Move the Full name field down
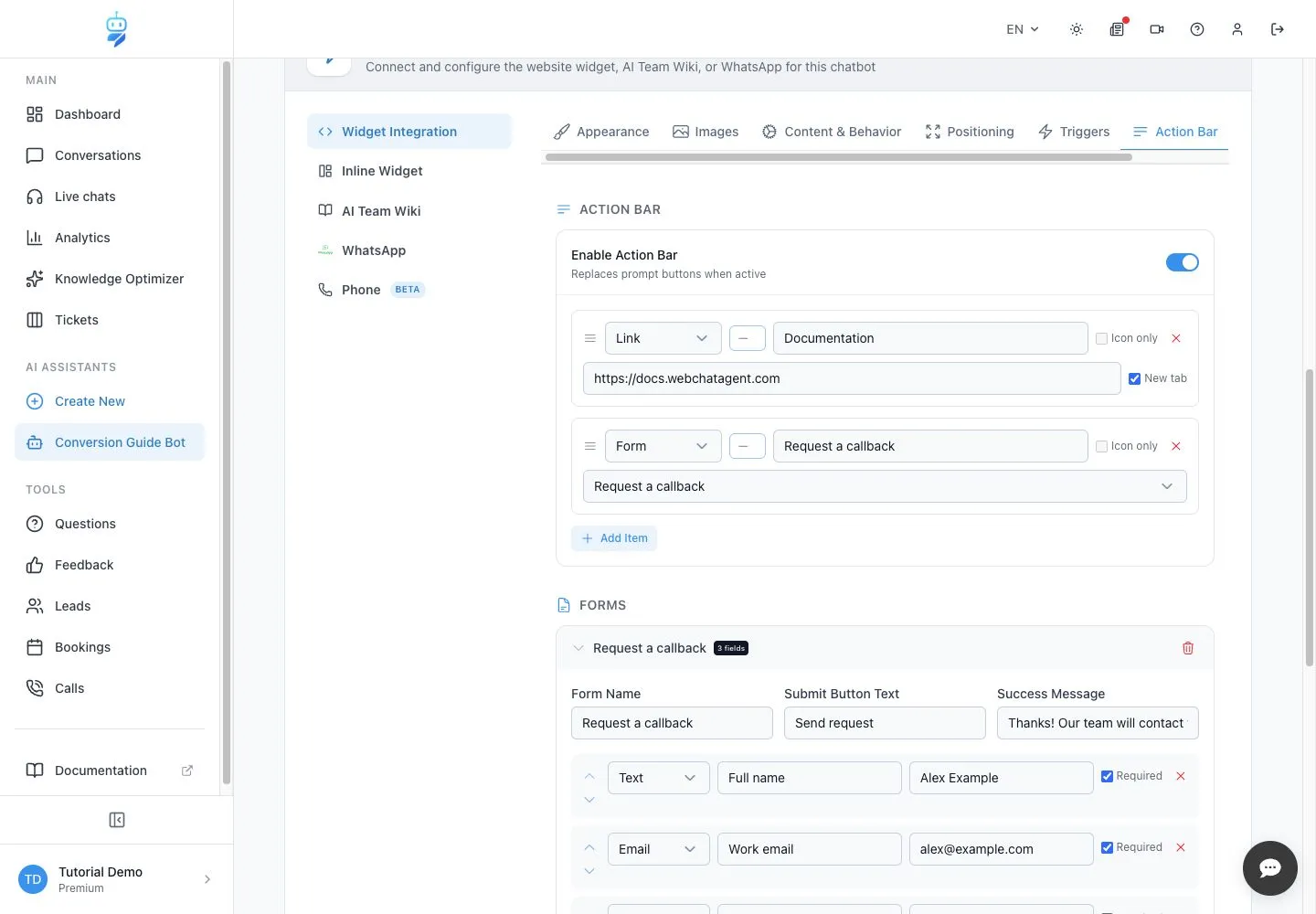Viewport: 1316px width, 914px height. [589, 800]
